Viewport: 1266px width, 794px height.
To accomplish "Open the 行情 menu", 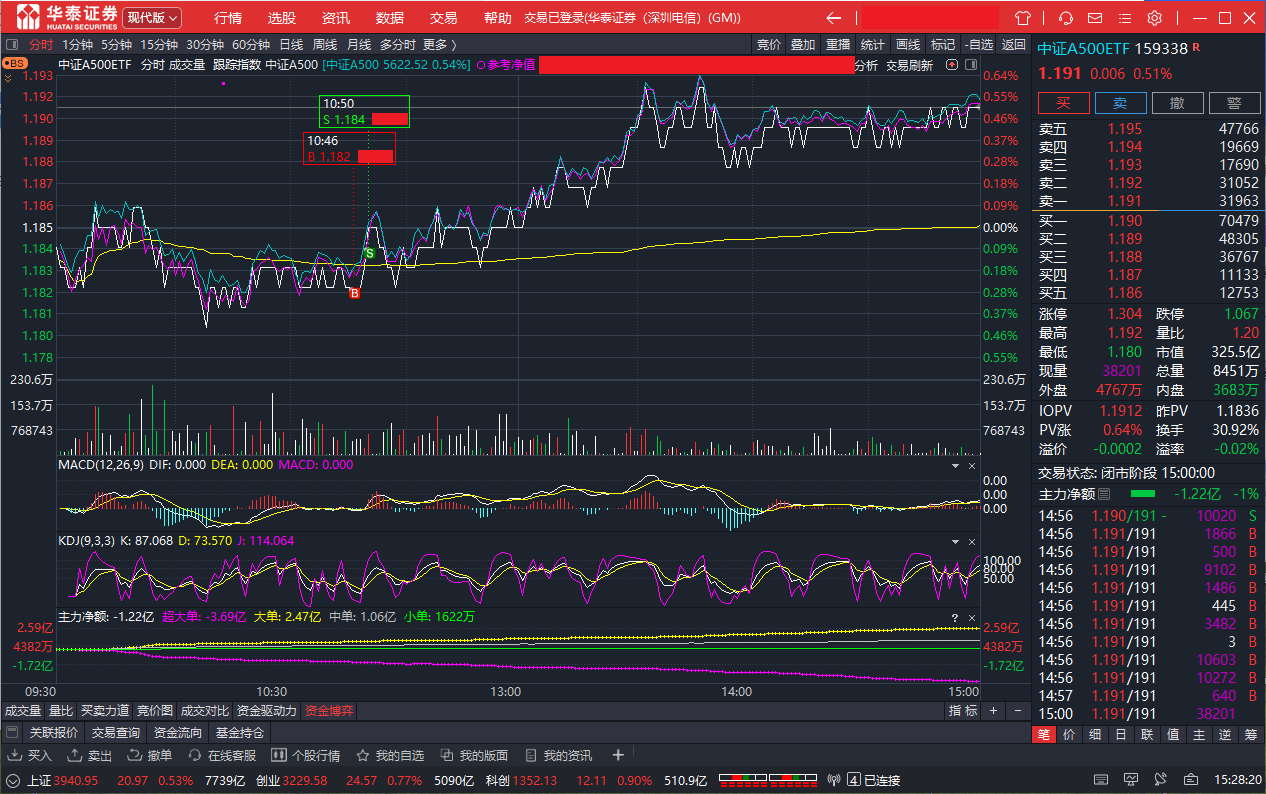I will [x=228, y=18].
